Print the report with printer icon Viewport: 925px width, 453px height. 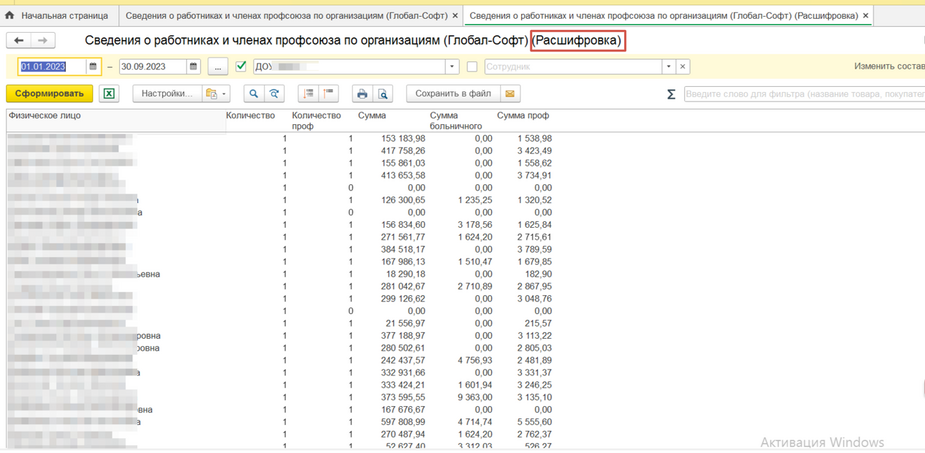tap(362, 94)
